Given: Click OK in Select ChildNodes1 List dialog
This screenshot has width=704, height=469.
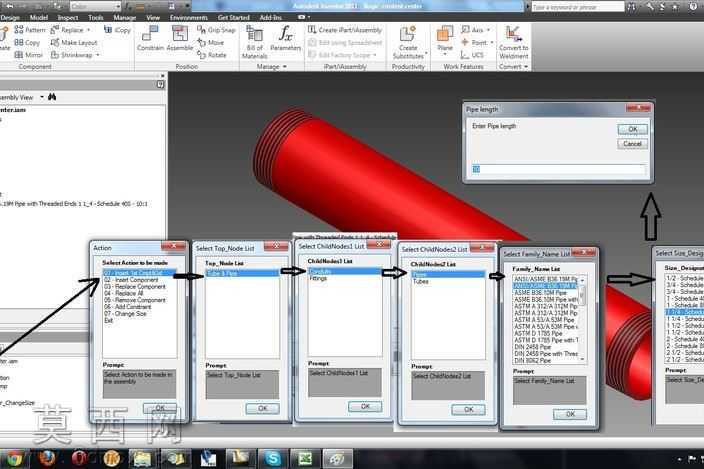Looking at the screenshot, I should (x=365, y=407).
